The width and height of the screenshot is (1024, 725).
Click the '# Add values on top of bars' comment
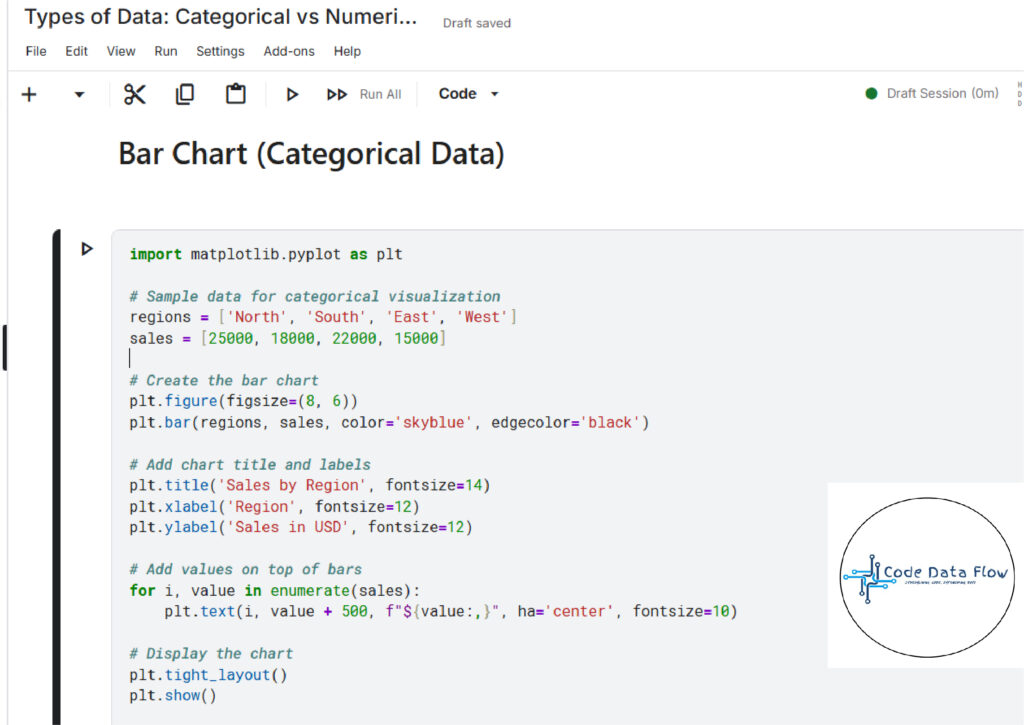246,570
